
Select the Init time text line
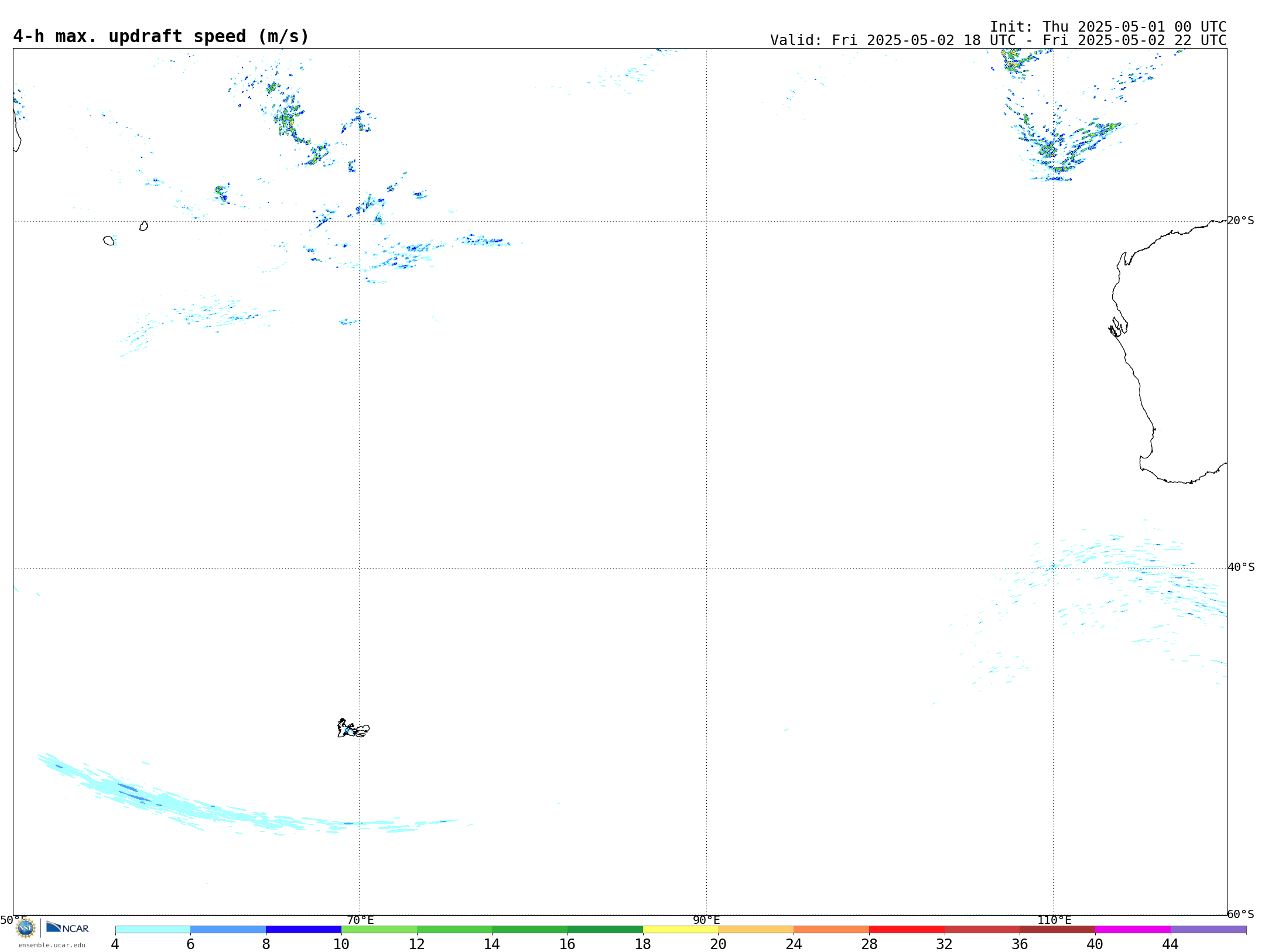click(x=1108, y=27)
